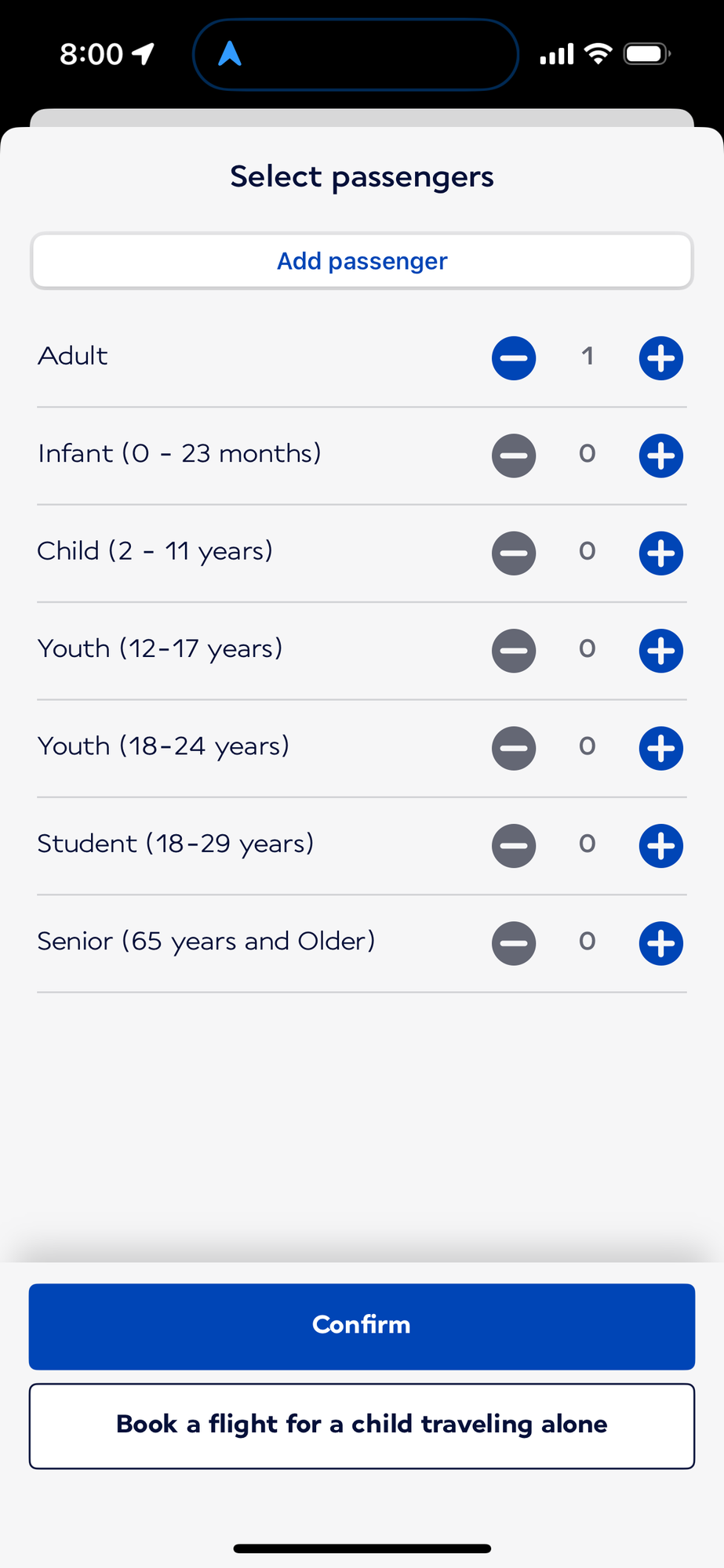Book a flight for child traveling alone
724x1568 pixels.
pyautogui.click(x=362, y=1425)
